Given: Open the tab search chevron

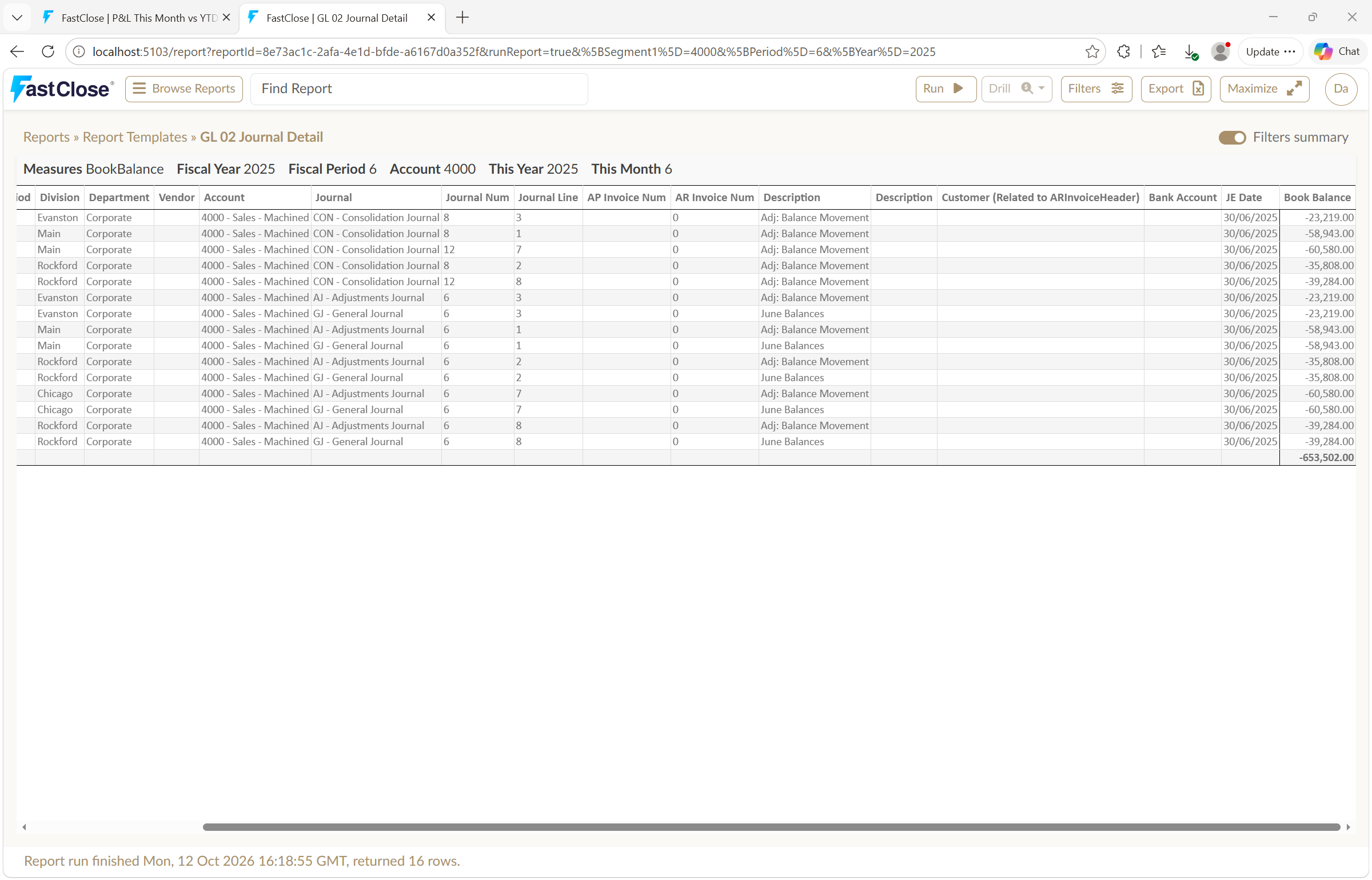Looking at the screenshot, I should [x=17, y=18].
